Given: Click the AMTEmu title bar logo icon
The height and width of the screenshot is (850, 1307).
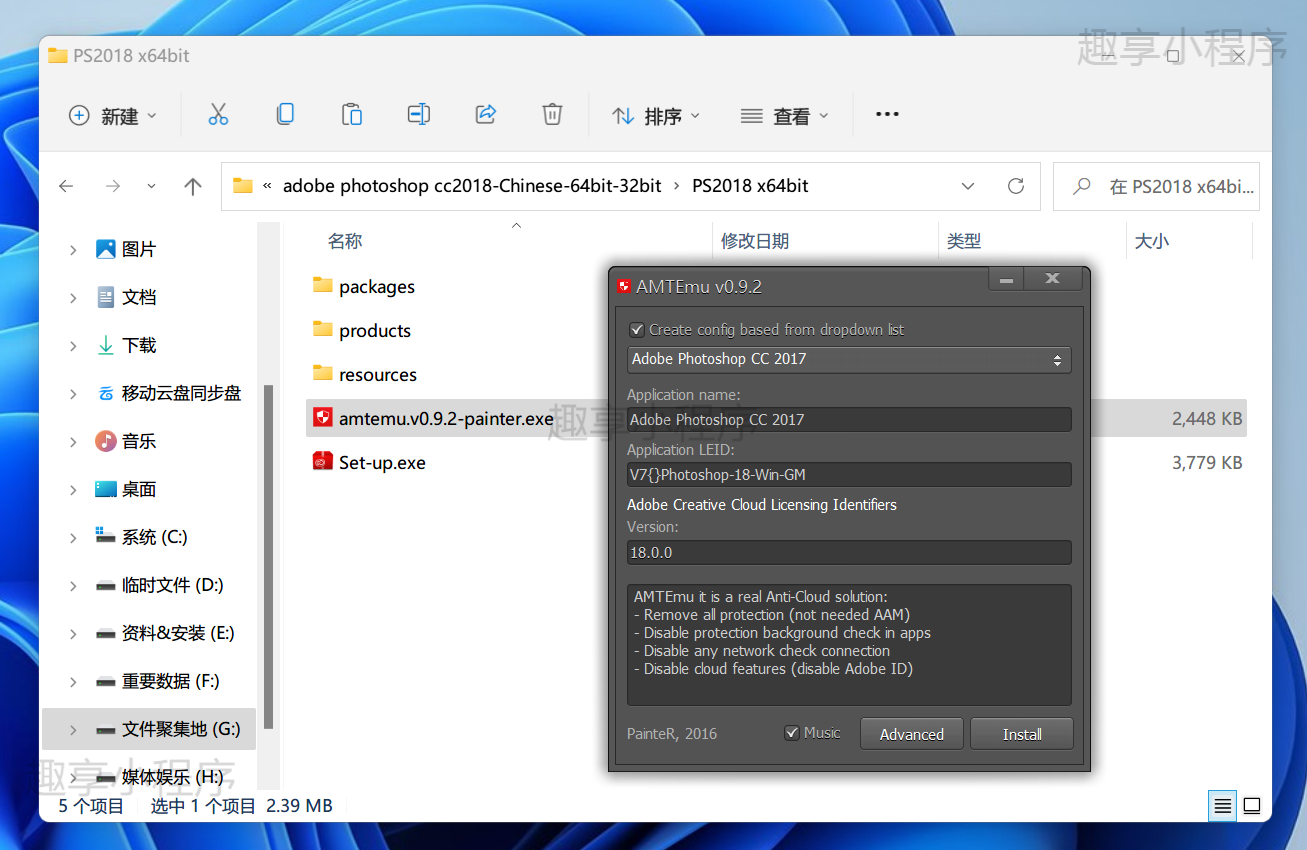Looking at the screenshot, I should 625,286.
